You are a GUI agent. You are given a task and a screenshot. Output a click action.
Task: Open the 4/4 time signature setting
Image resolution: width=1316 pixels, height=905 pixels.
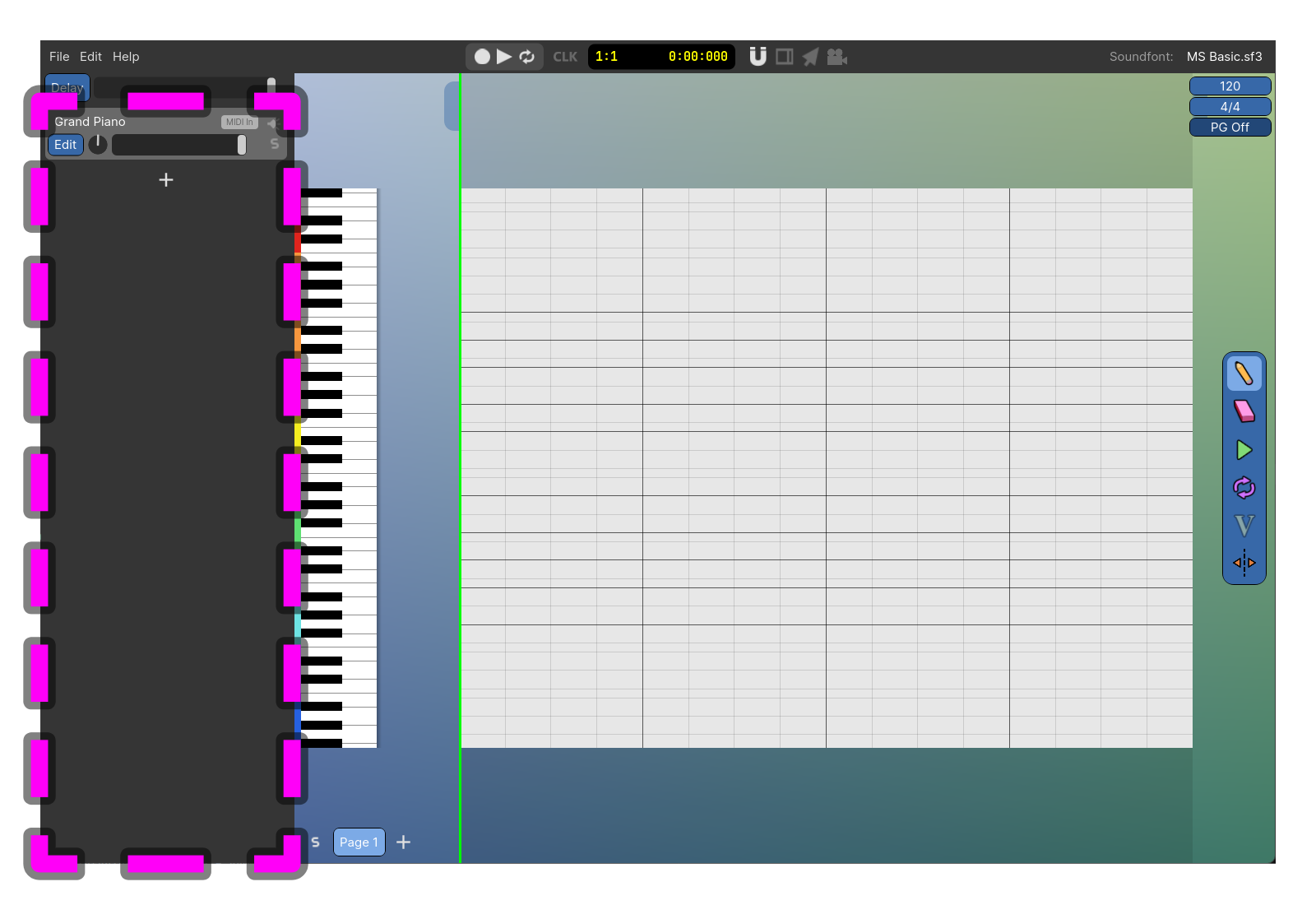(x=1230, y=107)
